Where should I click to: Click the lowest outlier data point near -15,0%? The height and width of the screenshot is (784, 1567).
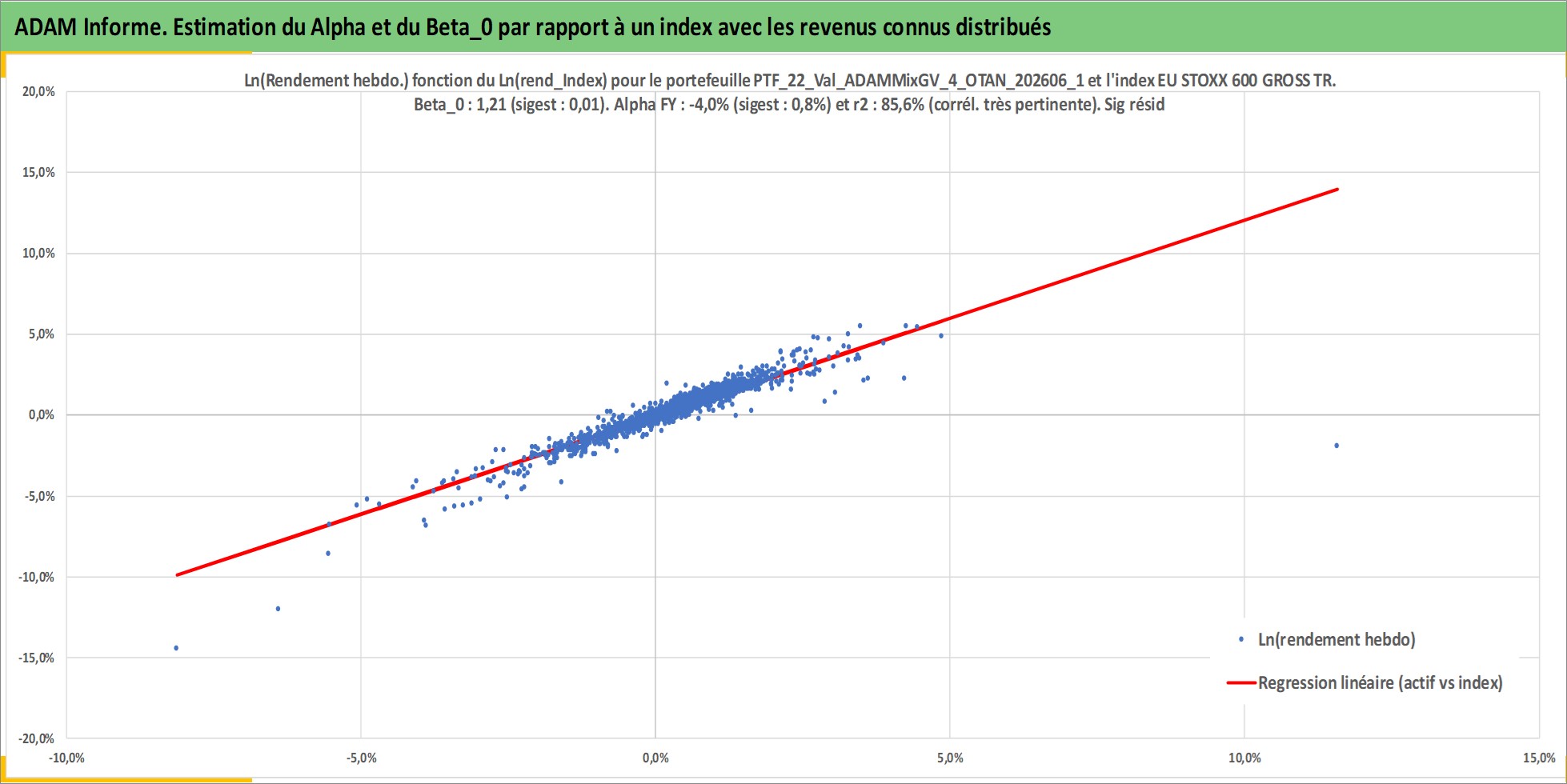click(176, 648)
